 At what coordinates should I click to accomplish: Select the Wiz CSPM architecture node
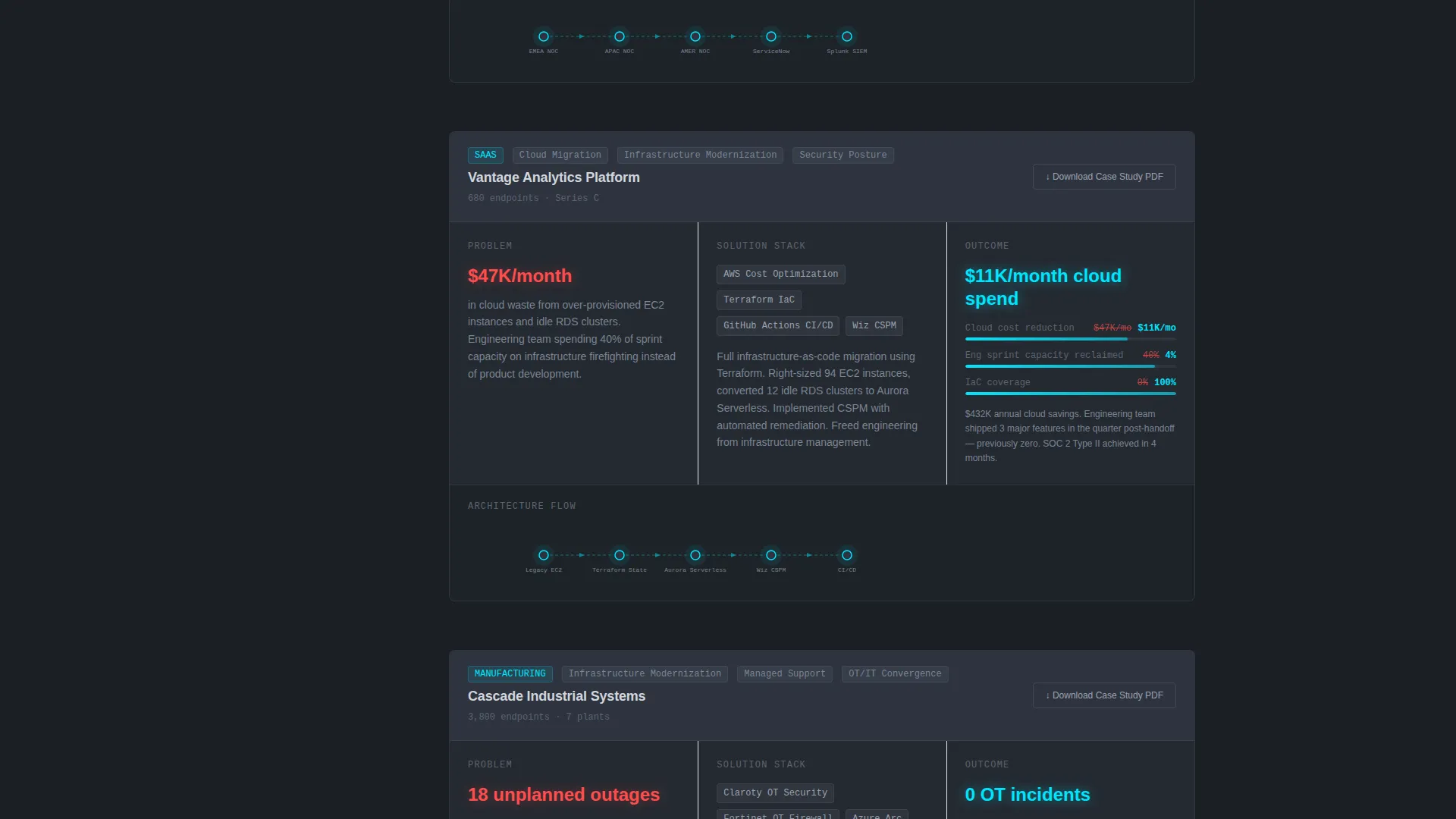771,555
